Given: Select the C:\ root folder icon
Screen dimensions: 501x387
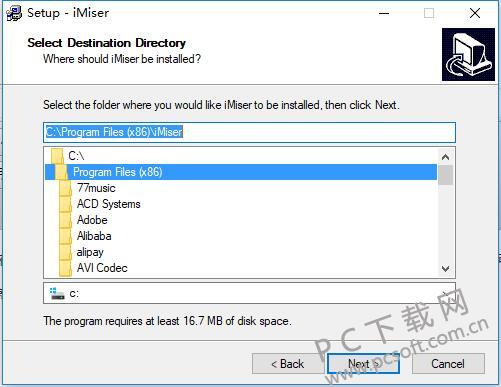Looking at the screenshot, I should pos(57,156).
